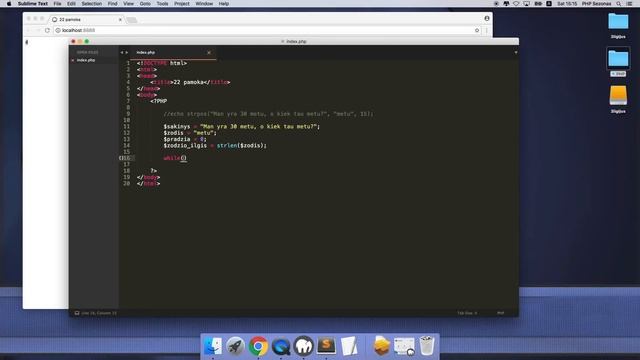Click the strlen function call on line 14
This screenshot has height=360, width=640.
point(228,145)
